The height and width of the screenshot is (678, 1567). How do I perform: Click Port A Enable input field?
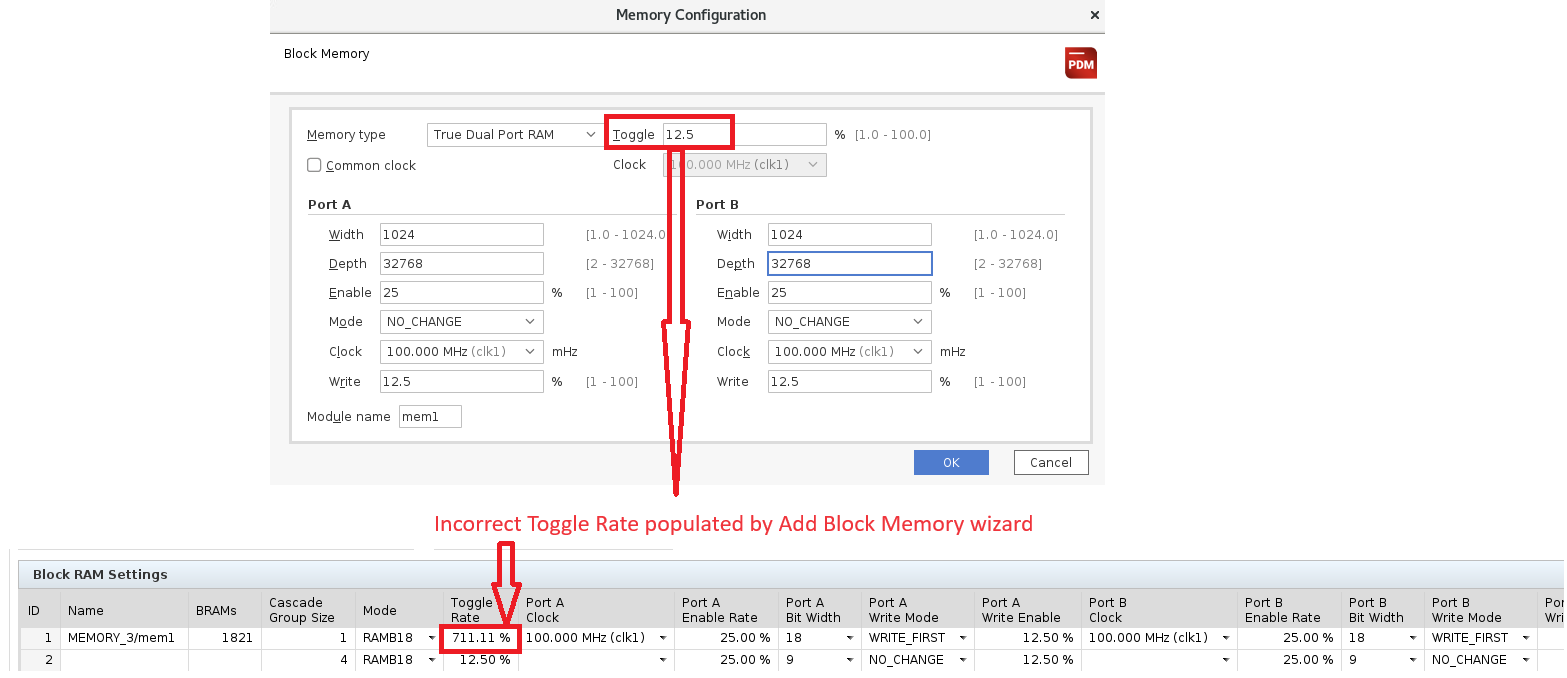[461, 293]
